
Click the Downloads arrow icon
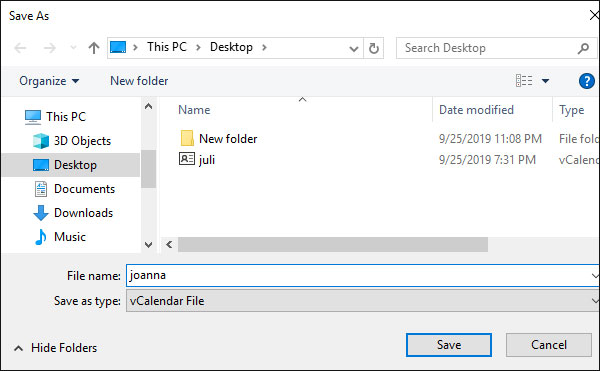(41, 213)
